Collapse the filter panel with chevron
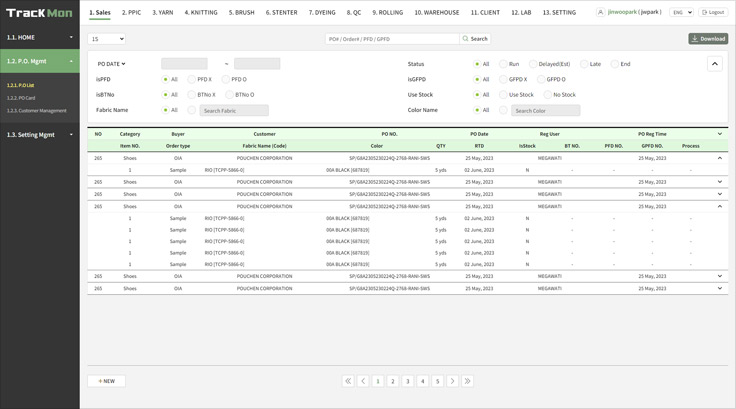The height and width of the screenshot is (409, 736). click(715, 64)
